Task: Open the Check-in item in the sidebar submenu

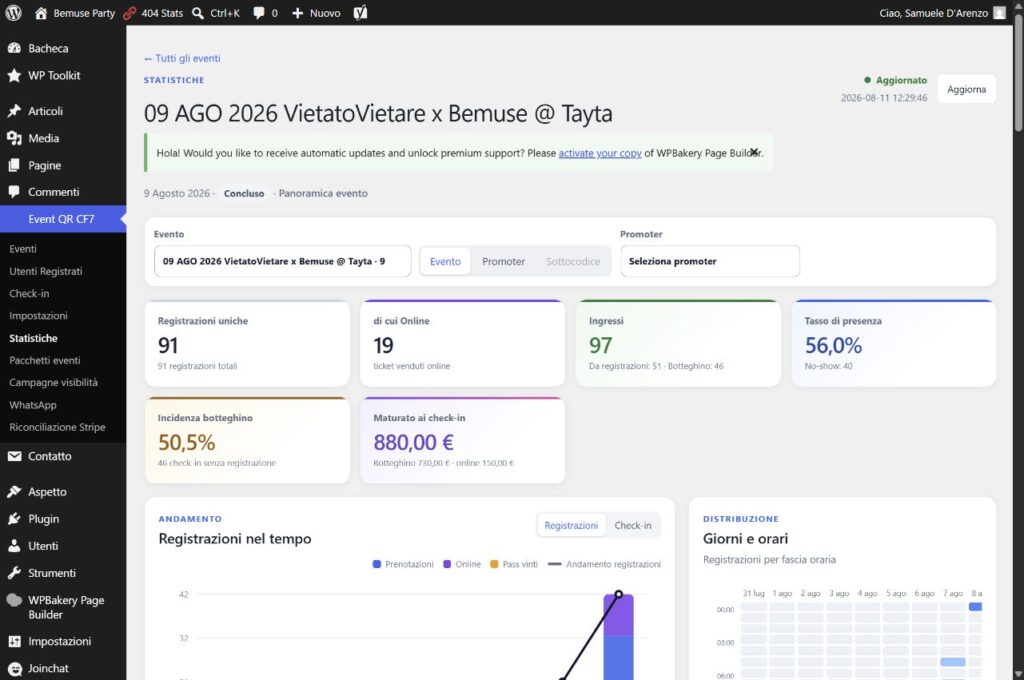Action: click(x=29, y=293)
